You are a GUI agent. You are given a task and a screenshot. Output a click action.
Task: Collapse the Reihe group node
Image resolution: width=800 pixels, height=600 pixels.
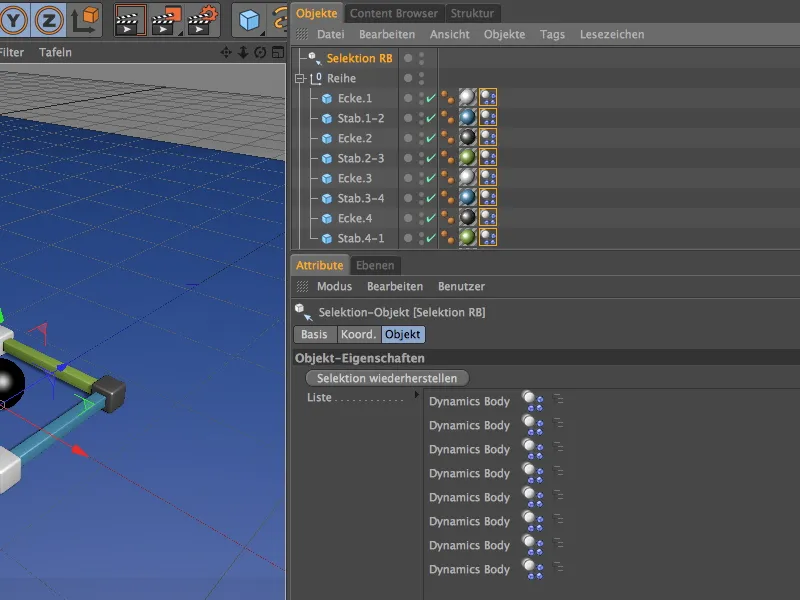(x=299, y=79)
